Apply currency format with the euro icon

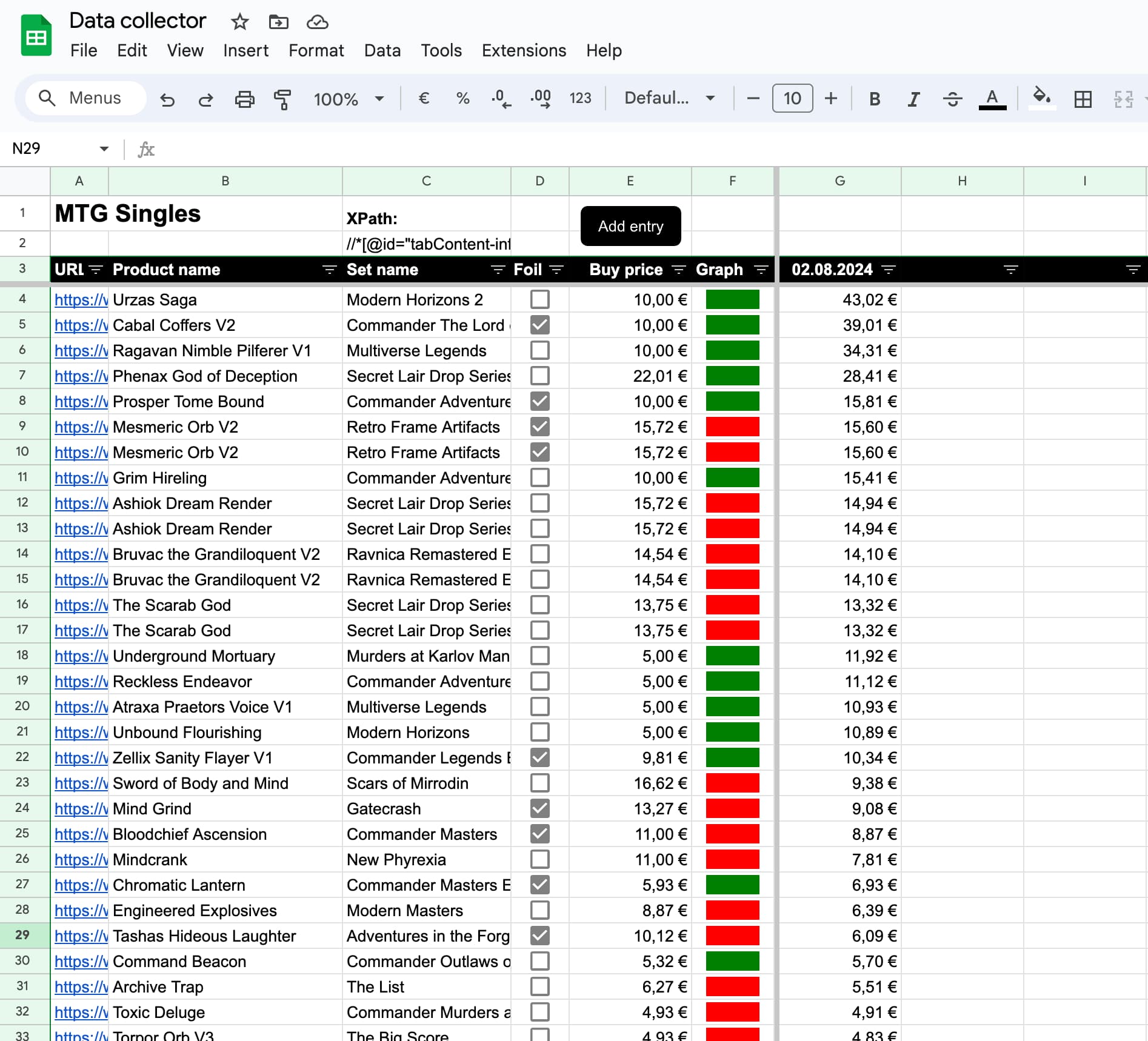(424, 98)
